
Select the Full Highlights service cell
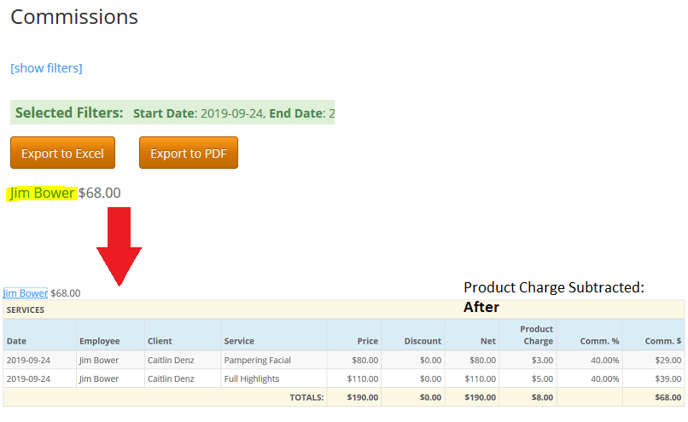click(251, 379)
